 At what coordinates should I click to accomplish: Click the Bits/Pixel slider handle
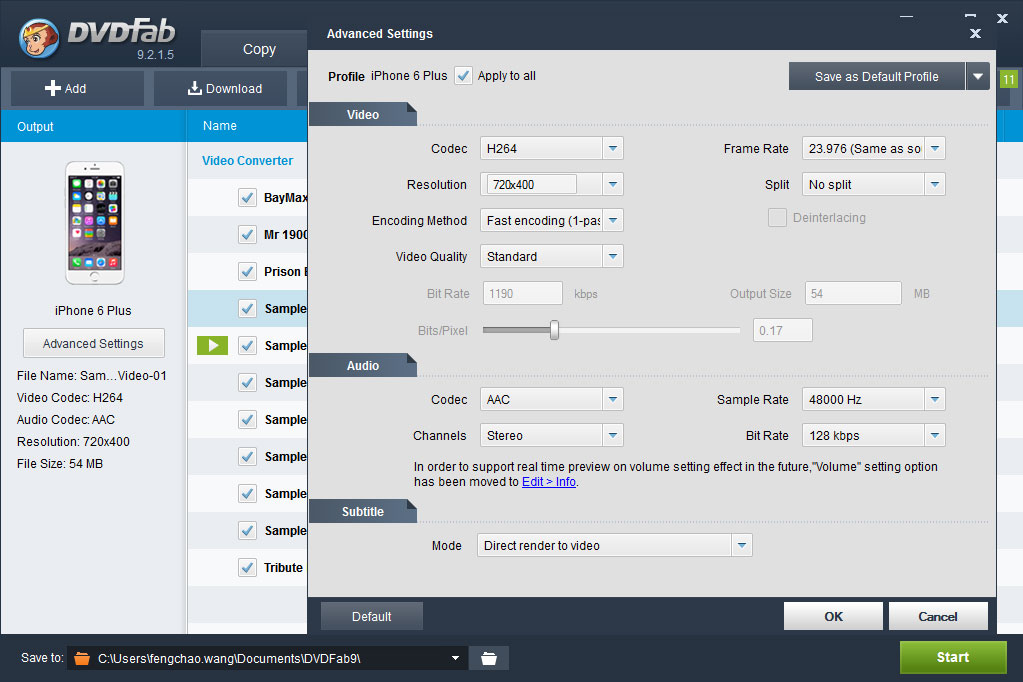554,330
